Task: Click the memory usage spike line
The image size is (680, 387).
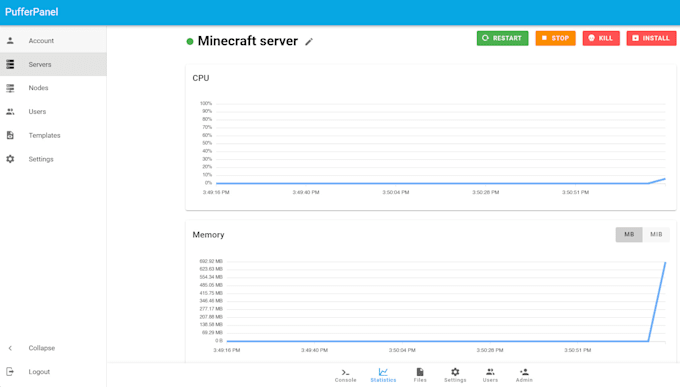Action: [657, 302]
